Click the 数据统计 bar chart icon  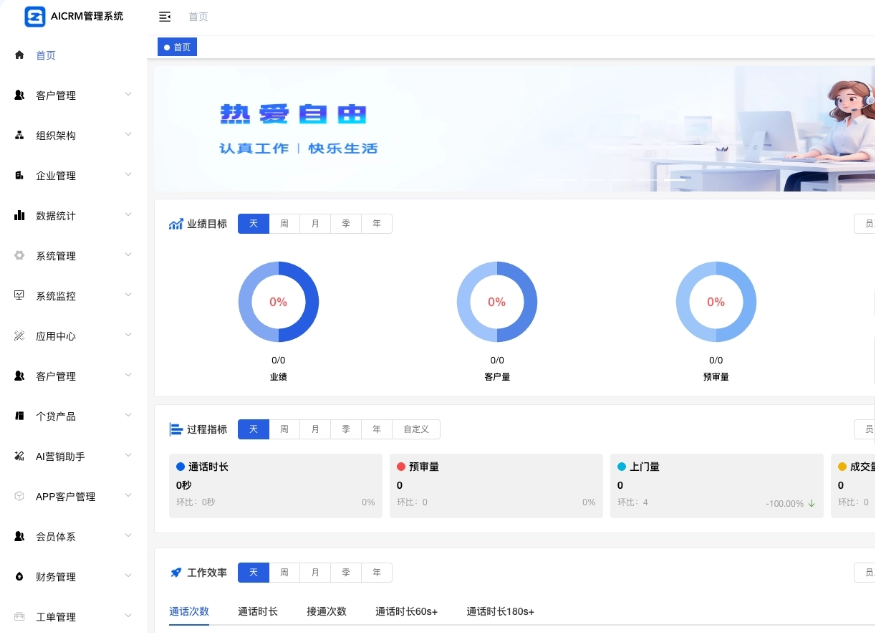tap(19, 215)
